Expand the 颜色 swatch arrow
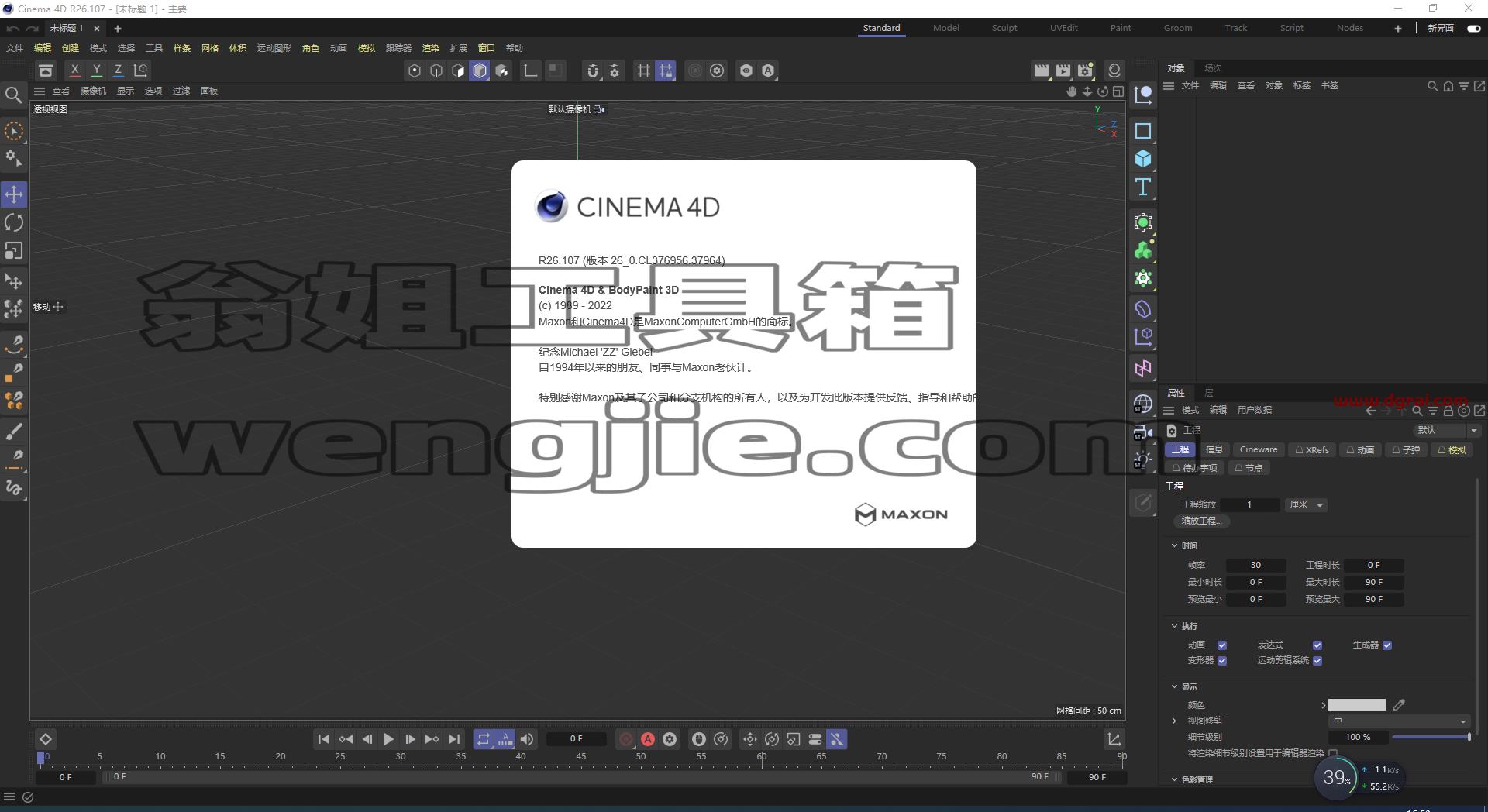Image resolution: width=1488 pixels, height=812 pixels. tap(1323, 705)
